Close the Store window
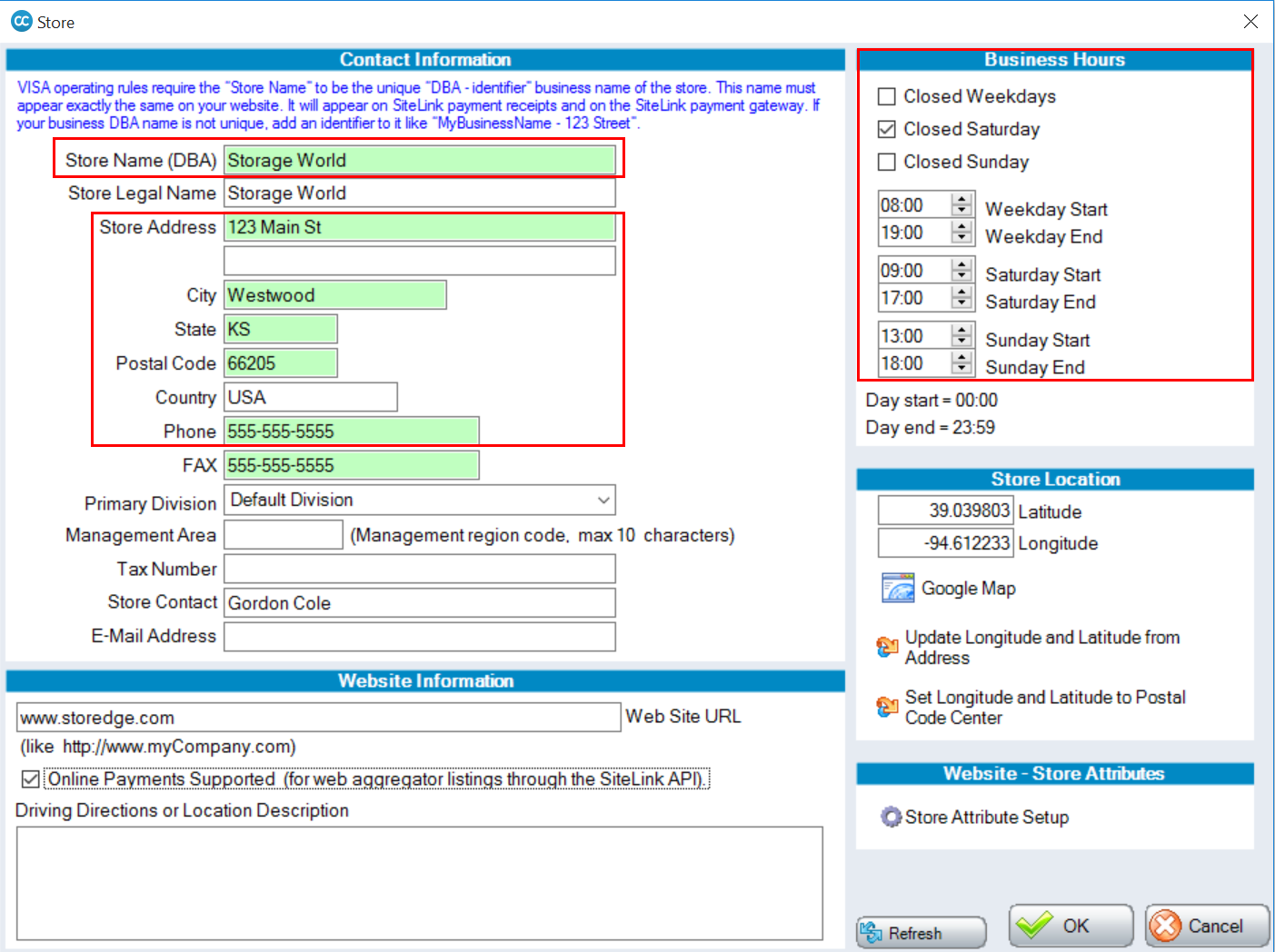The width and height of the screenshot is (1275, 952). pyautogui.click(x=1250, y=22)
